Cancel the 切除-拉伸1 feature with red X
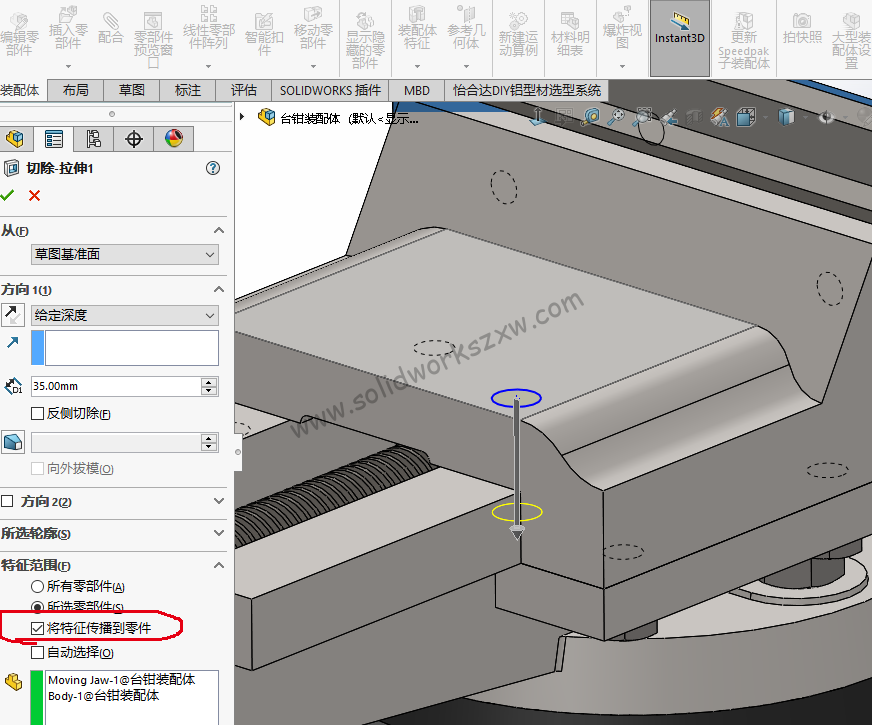 click(34, 195)
